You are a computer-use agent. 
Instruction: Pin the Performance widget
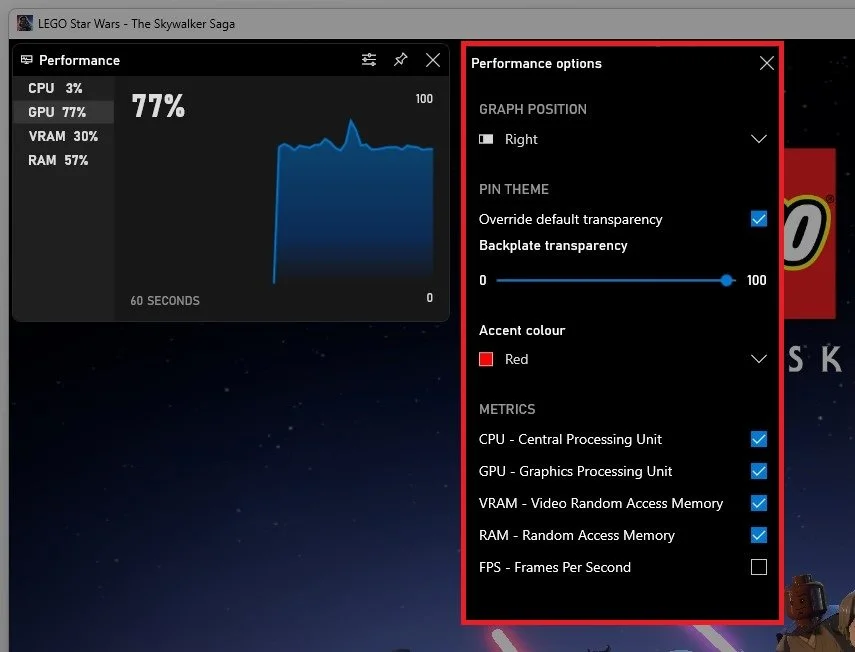tap(401, 59)
